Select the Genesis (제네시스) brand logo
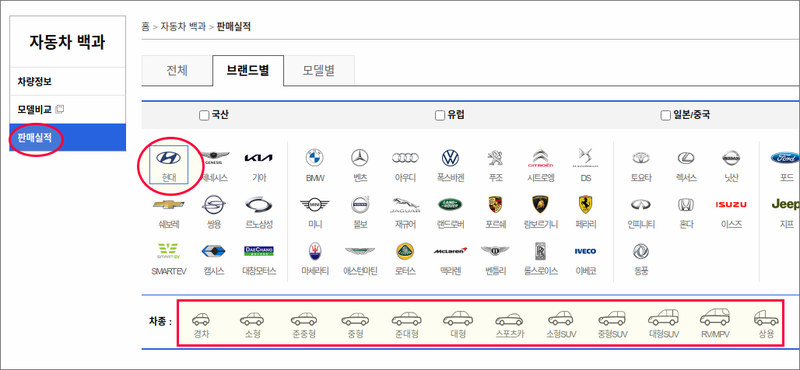The image size is (800, 370). pos(215,158)
